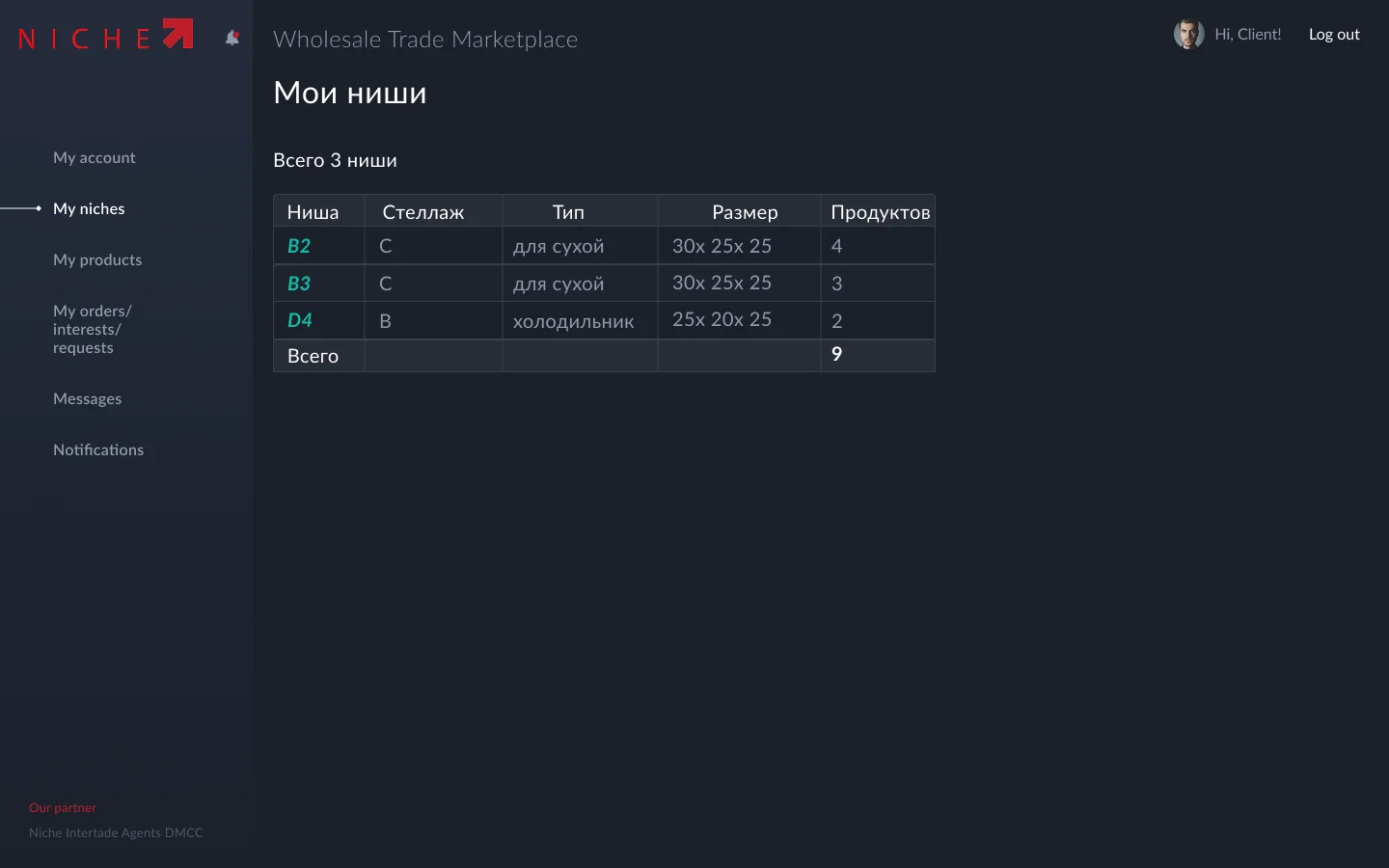Viewport: 1389px width, 868px height.
Task: Open Notifications in sidebar
Action: coord(98,449)
